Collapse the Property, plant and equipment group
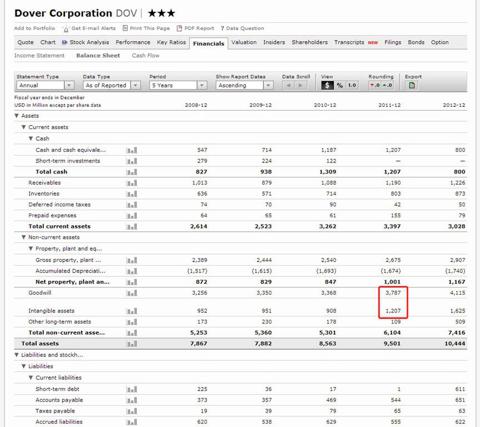Viewport: 480px width, 427px height. pos(31,248)
